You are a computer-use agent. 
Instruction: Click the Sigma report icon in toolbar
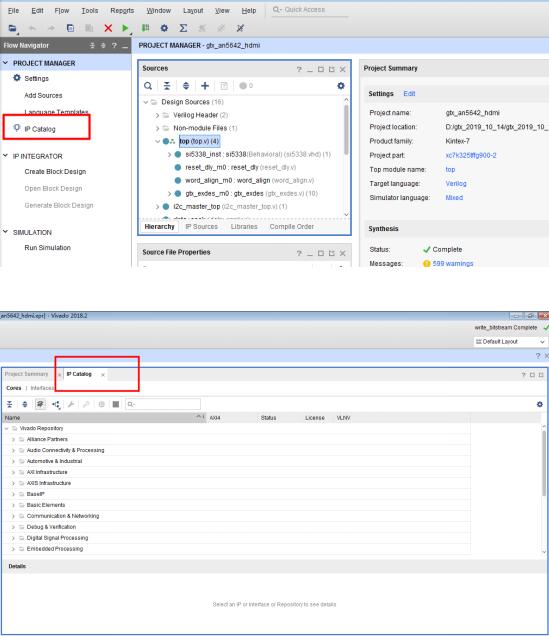(183, 28)
